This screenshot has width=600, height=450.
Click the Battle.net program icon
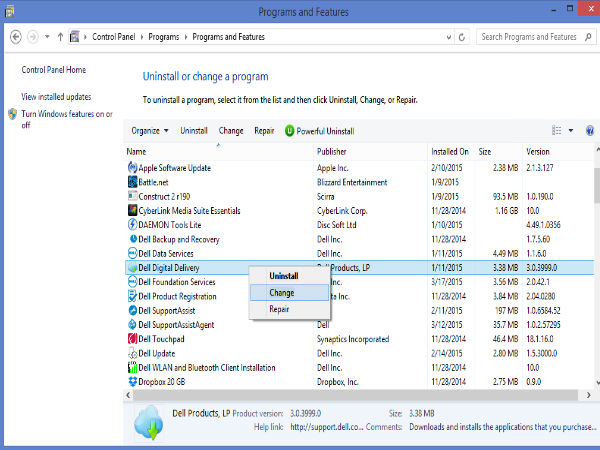pyautogui.click(x=132, y=182)
